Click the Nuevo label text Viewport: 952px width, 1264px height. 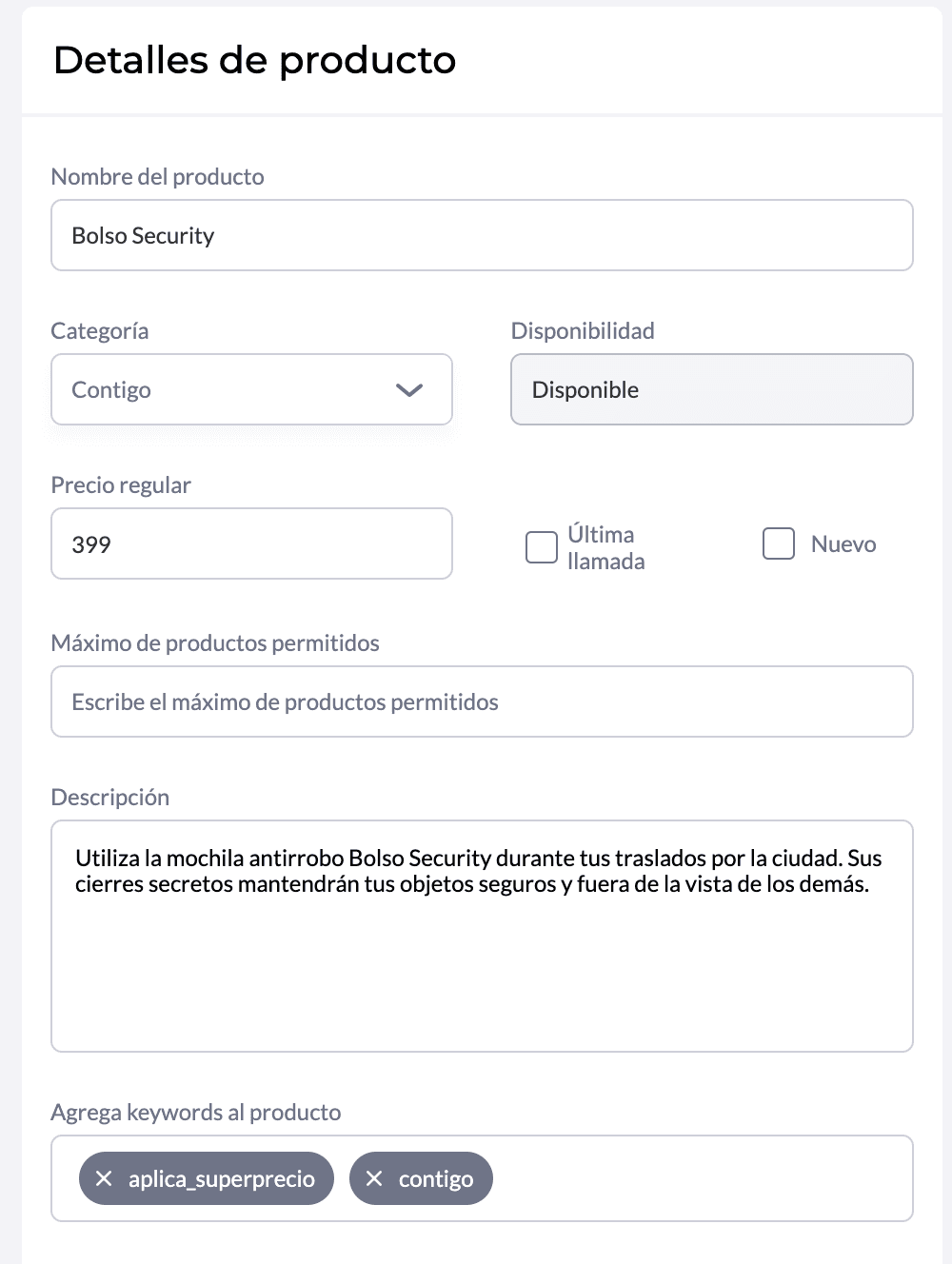(x=843, y=544)
